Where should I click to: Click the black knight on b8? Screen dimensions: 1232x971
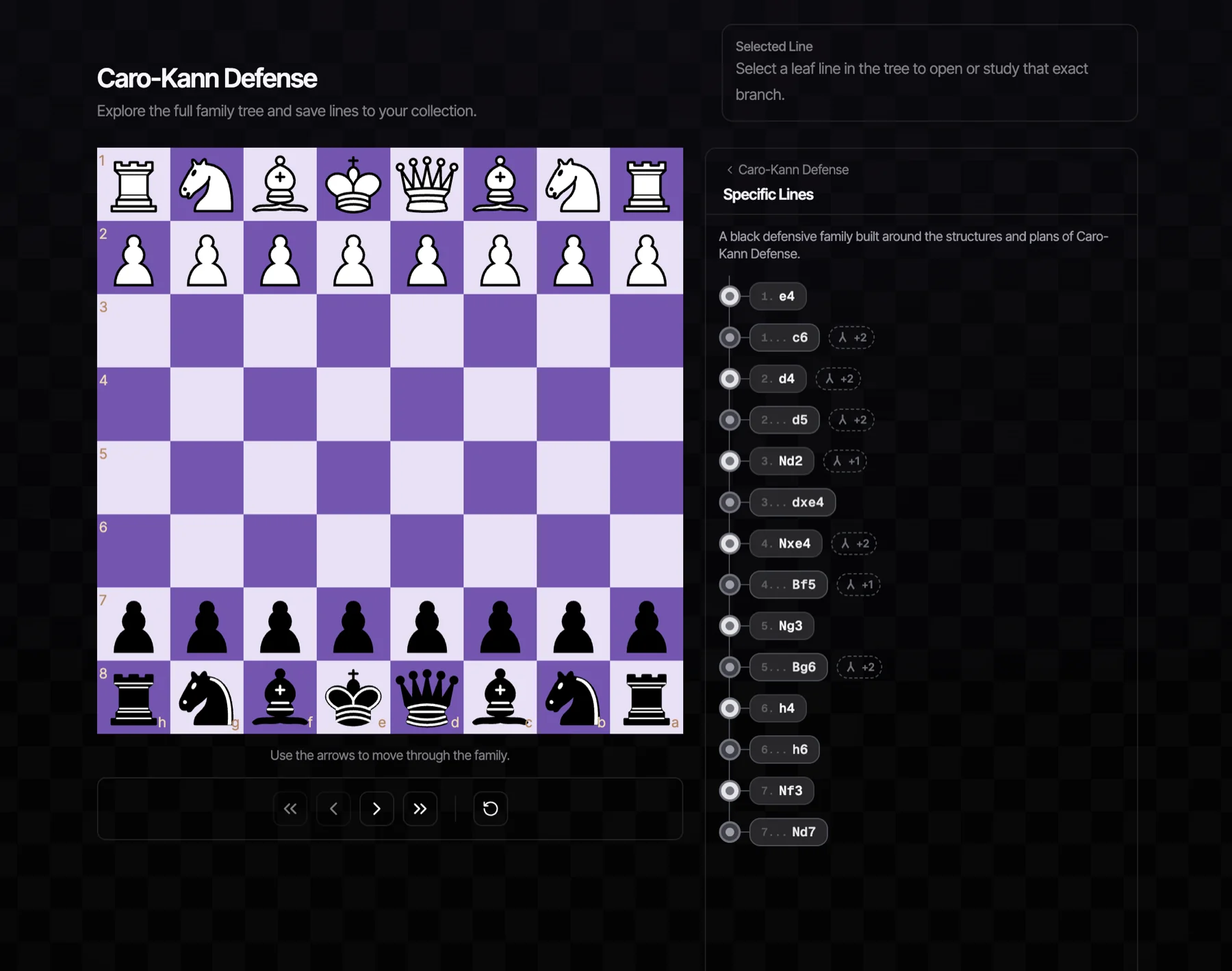[573, 697]
